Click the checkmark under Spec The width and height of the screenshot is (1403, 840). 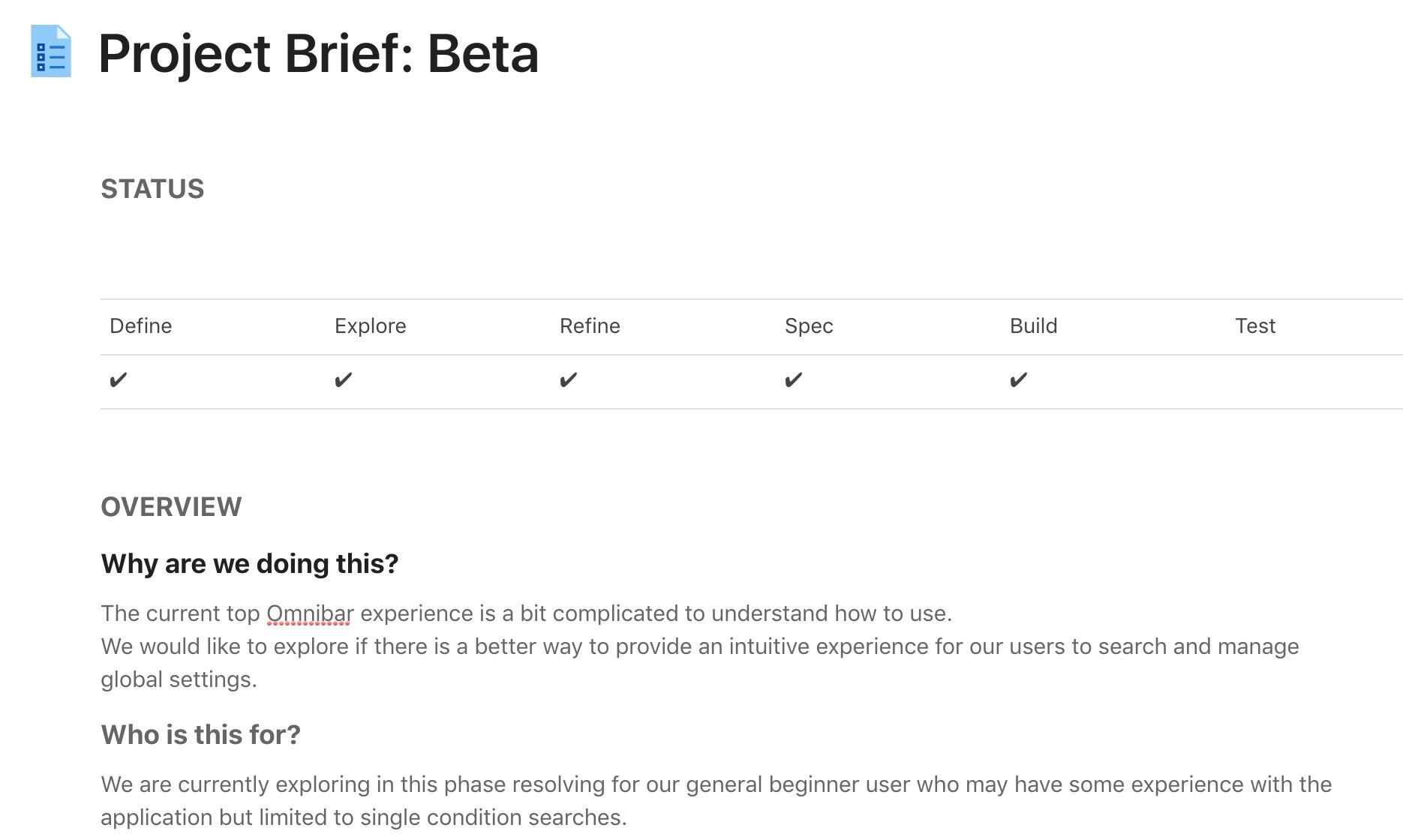pyautogui.click(x=794, y=380)
